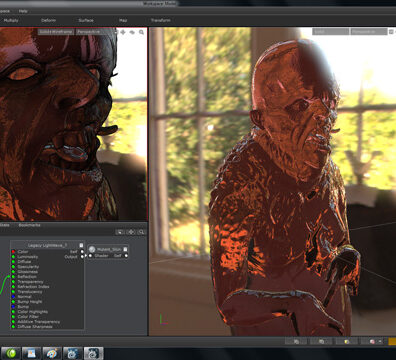The height and width of the screenshot is (360, 396).
Task: Switch to the Surface tab
Action: 86,20
